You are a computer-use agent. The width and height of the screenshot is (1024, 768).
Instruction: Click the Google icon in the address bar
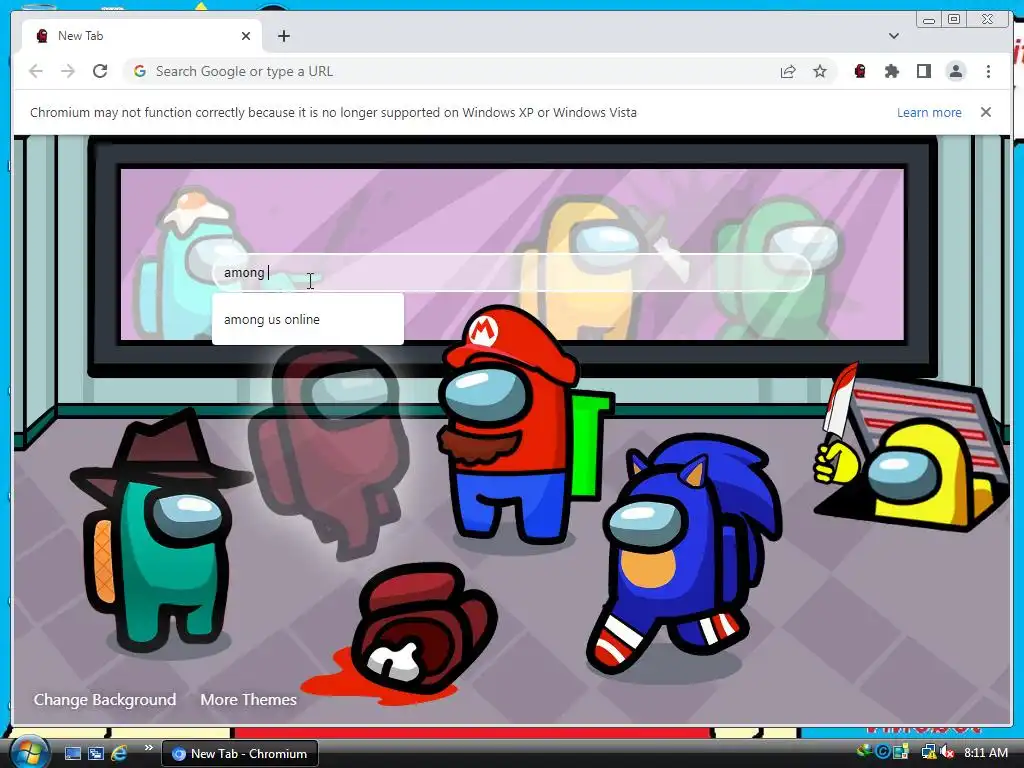click(140, 71)
